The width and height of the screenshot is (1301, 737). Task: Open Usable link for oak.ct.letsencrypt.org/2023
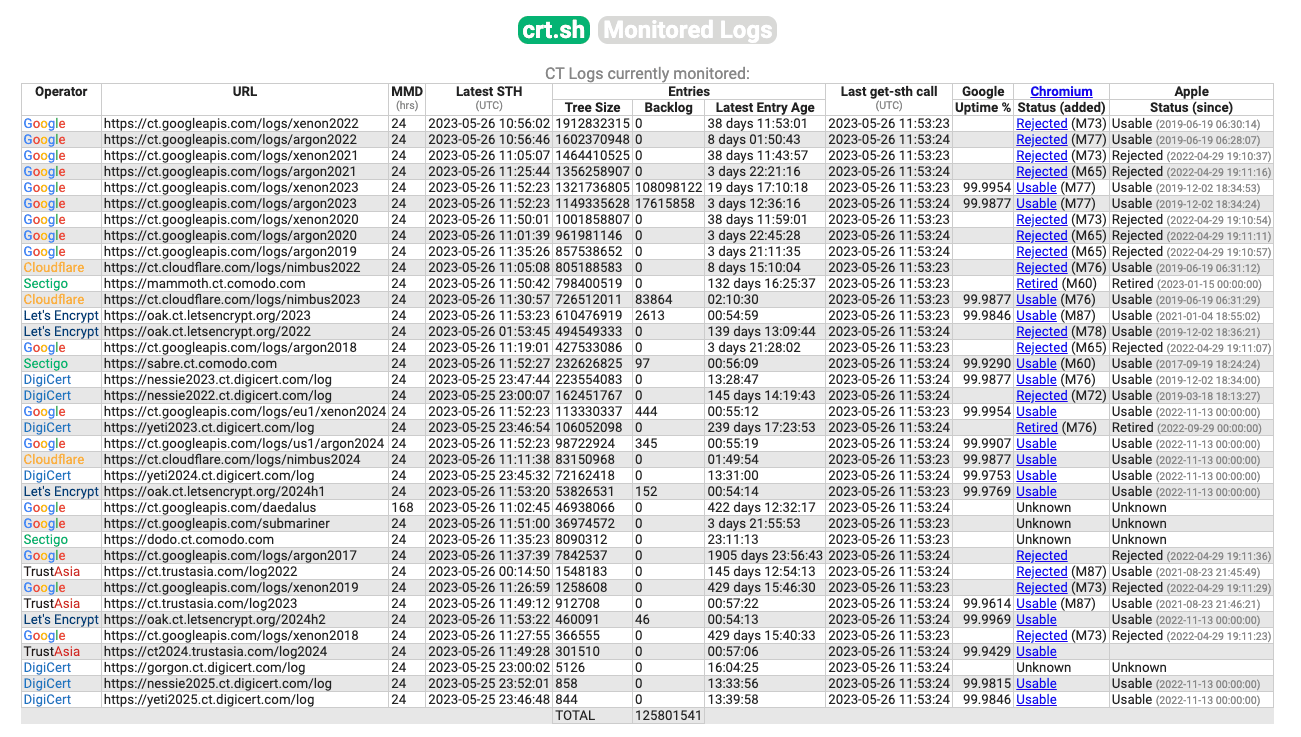point(1036,315)
